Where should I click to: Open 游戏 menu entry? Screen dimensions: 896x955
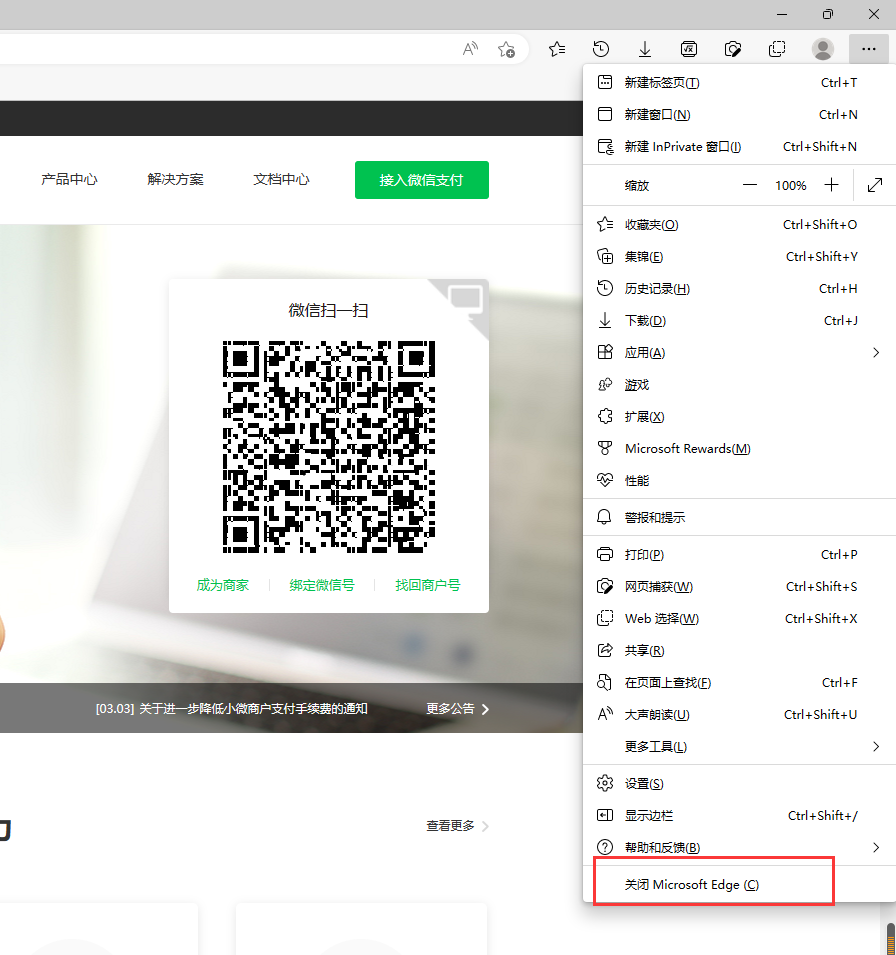pyautogui.click(x=739, y=385)
